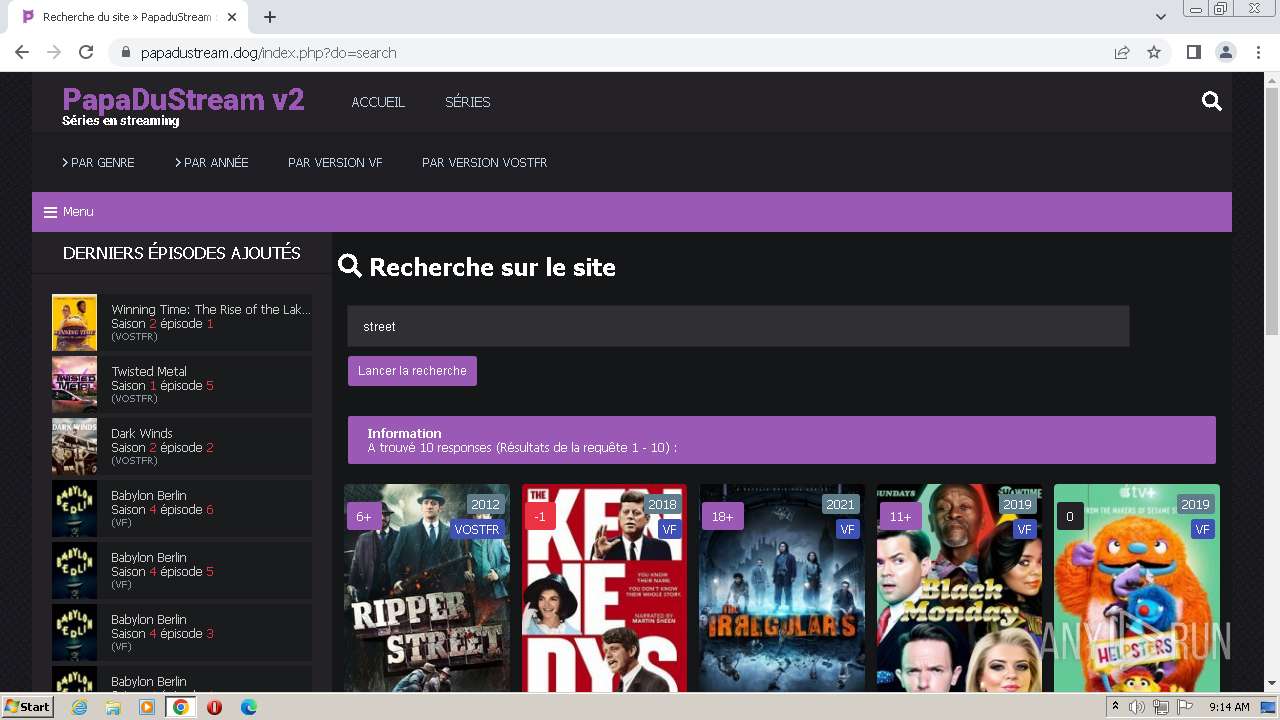Open Twisted Metal Saison 1 épisode 5
This screenshot has width=1280, height=720.
pos(182,384)
